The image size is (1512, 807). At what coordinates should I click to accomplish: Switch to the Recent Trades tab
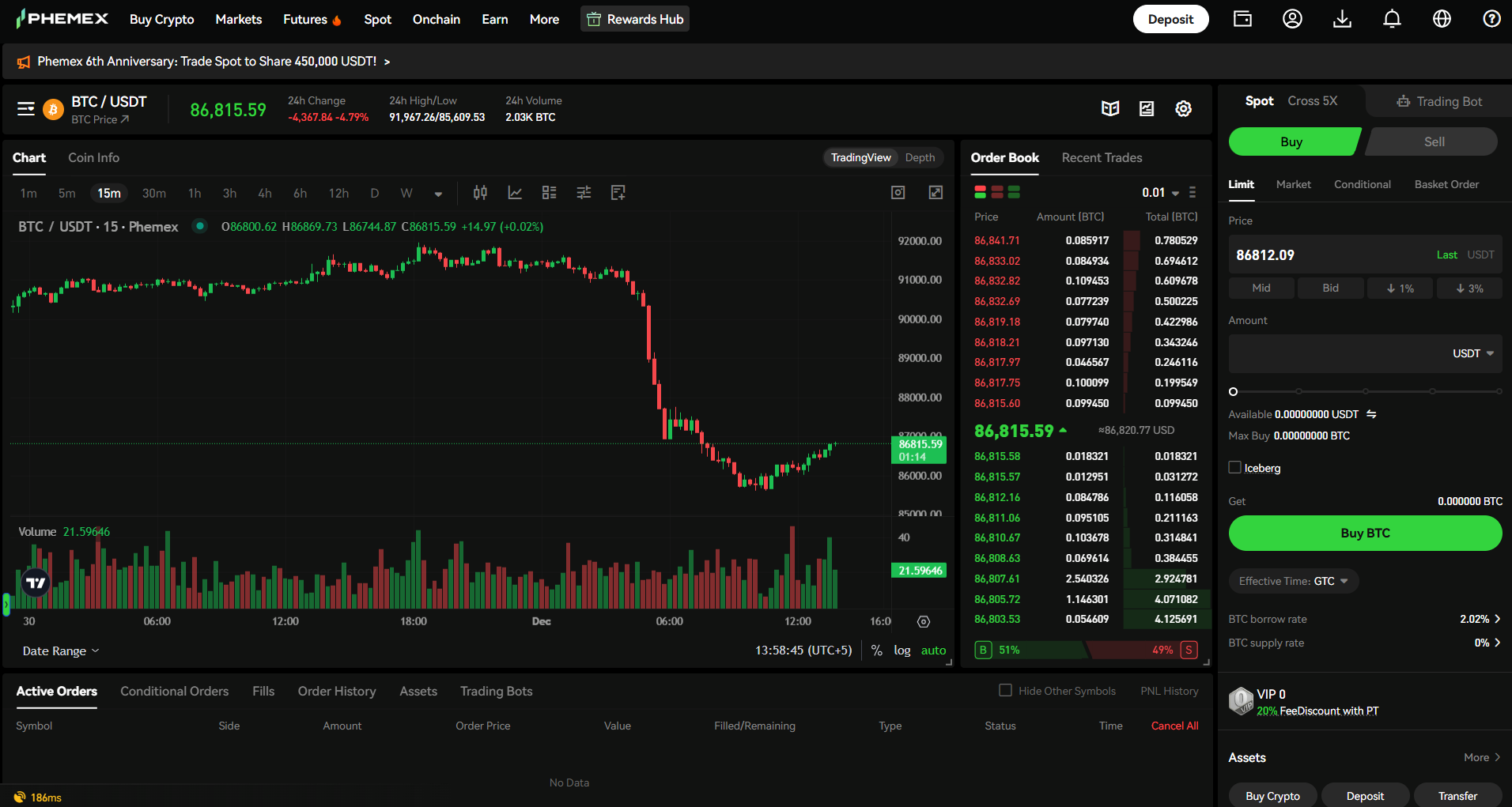coord(1102,157)
